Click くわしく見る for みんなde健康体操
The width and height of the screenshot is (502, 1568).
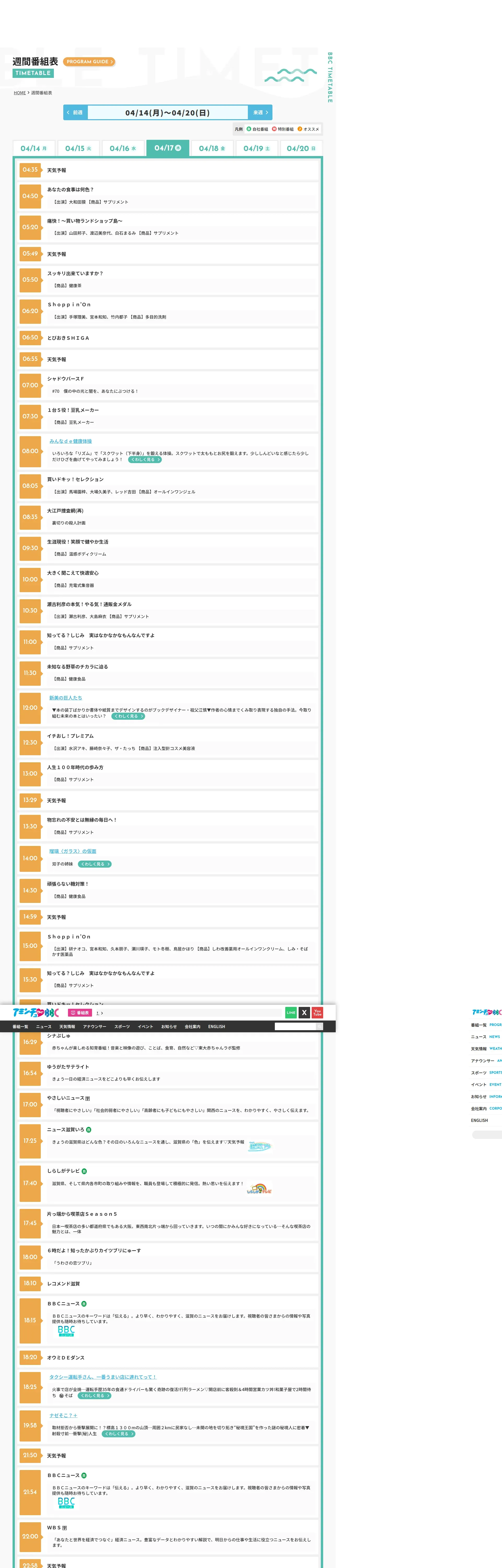pyautogui.click(x=145, y=460)
